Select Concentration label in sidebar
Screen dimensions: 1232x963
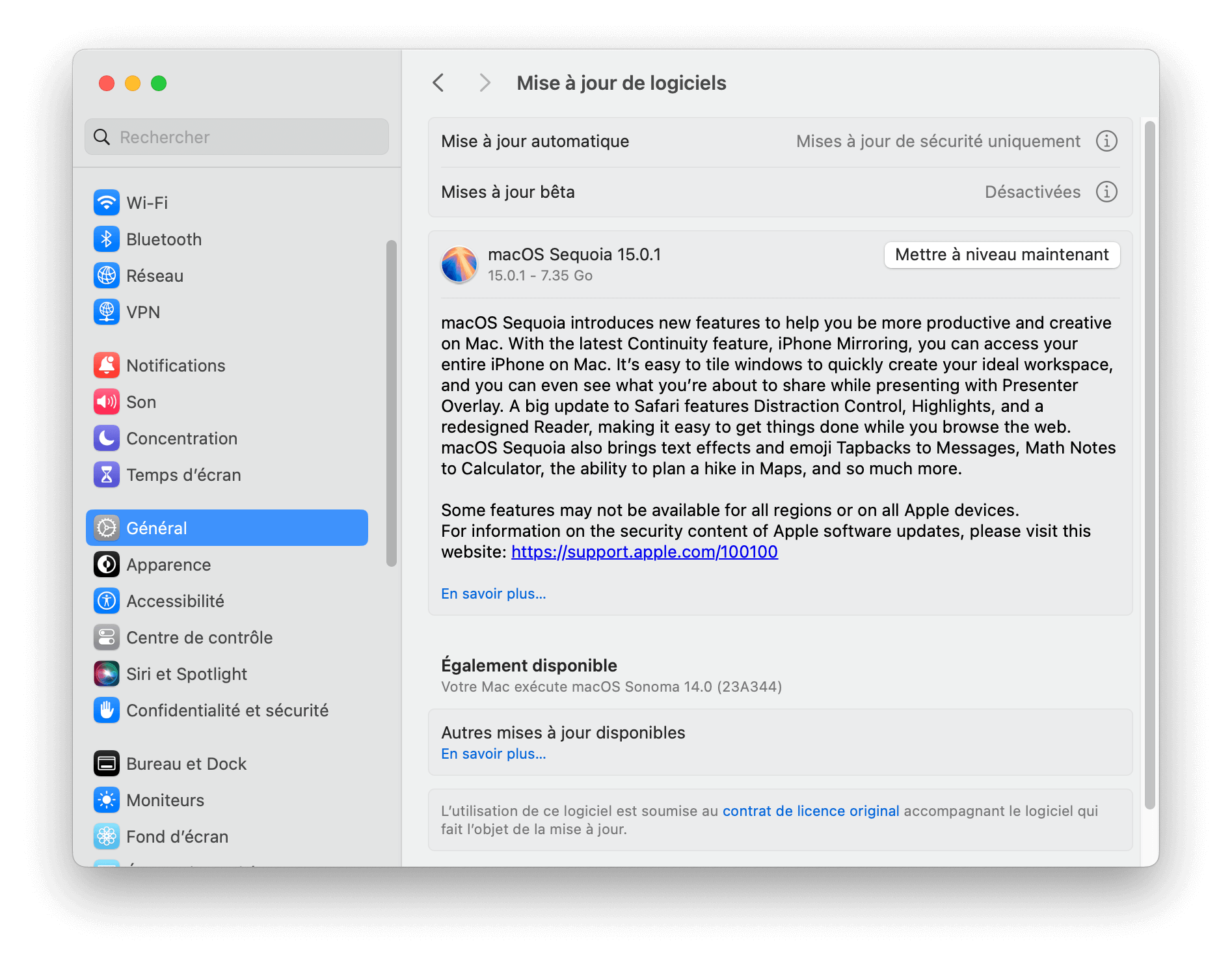[182, 439]
